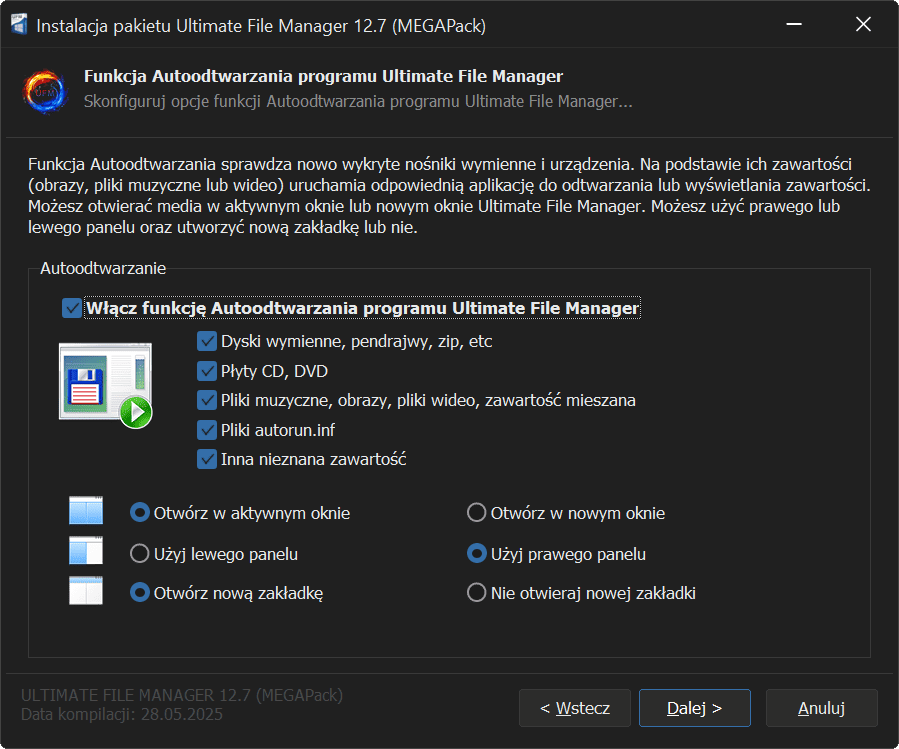Click the new tab layout icon
This screenshot has width=899, height=749.
coord(86,592)
